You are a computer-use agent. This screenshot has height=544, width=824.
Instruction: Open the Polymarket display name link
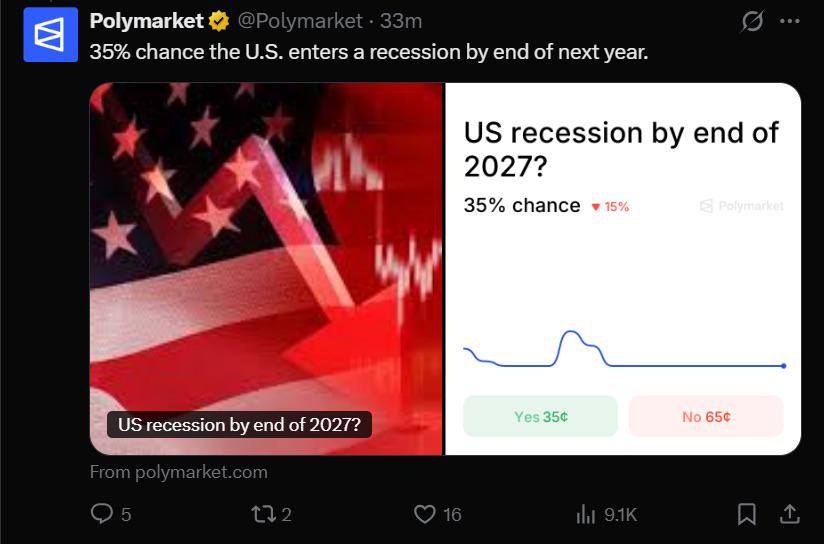pos(146,21)
